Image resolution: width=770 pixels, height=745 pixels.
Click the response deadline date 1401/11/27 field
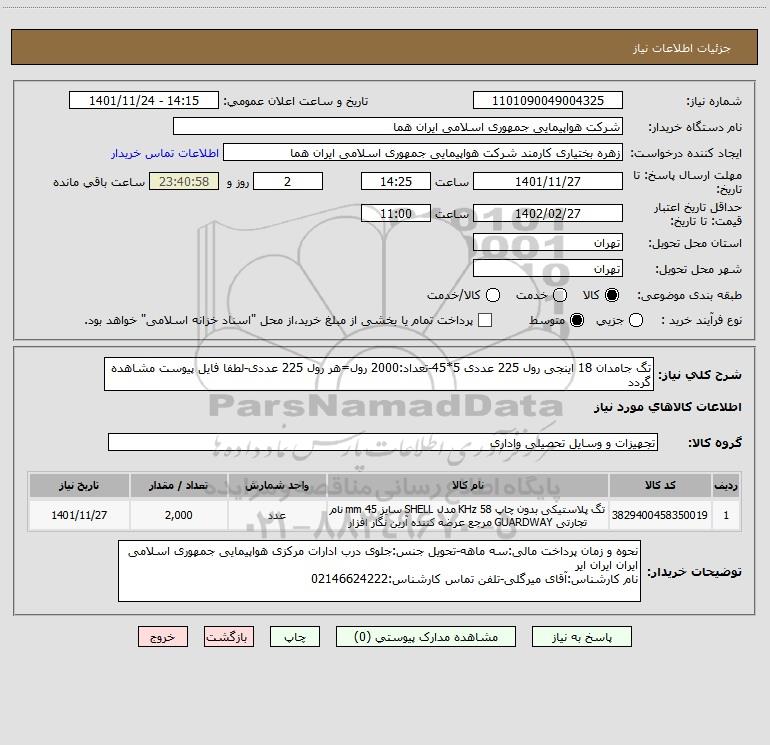(548, 181)
